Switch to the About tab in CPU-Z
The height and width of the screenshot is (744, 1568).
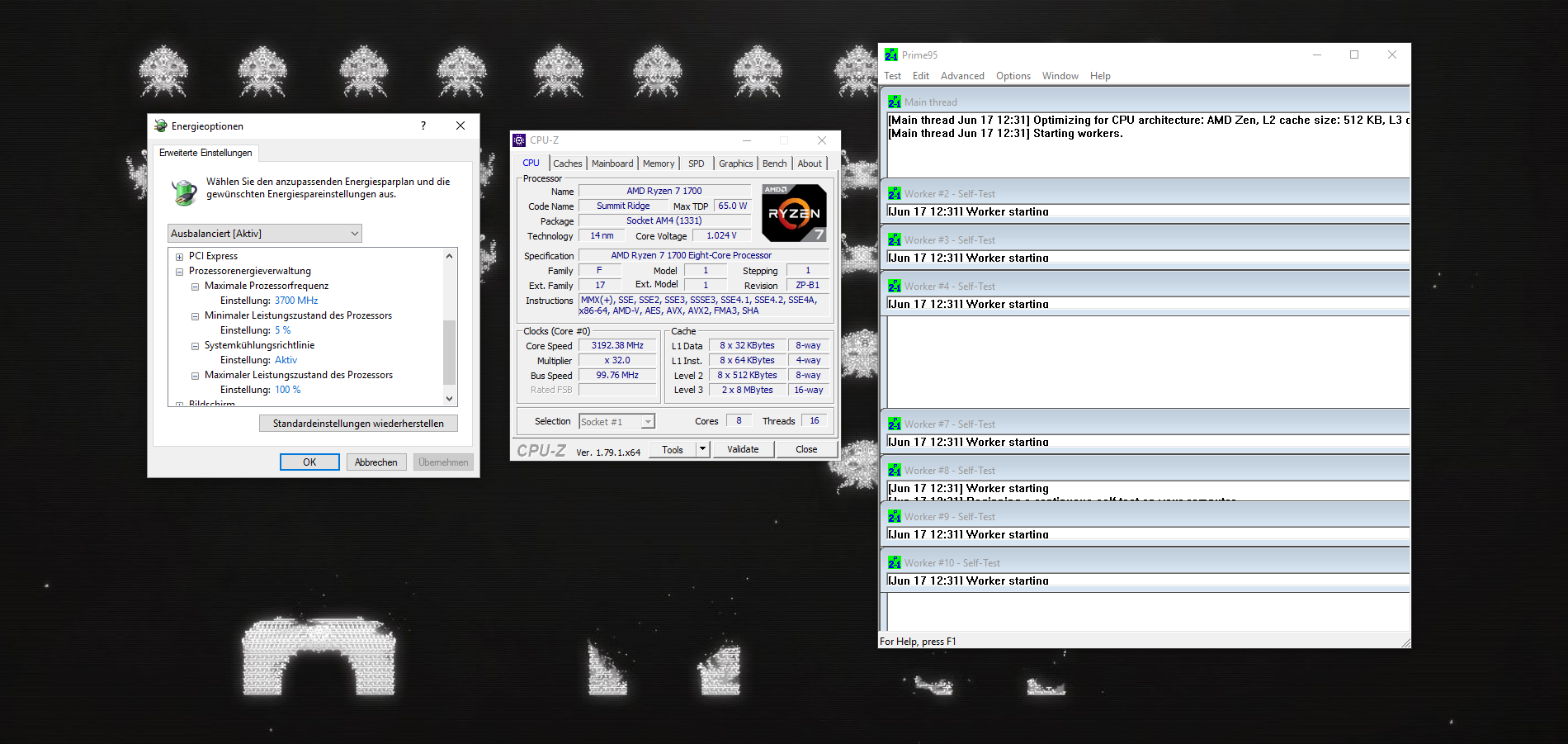(810, 163)
